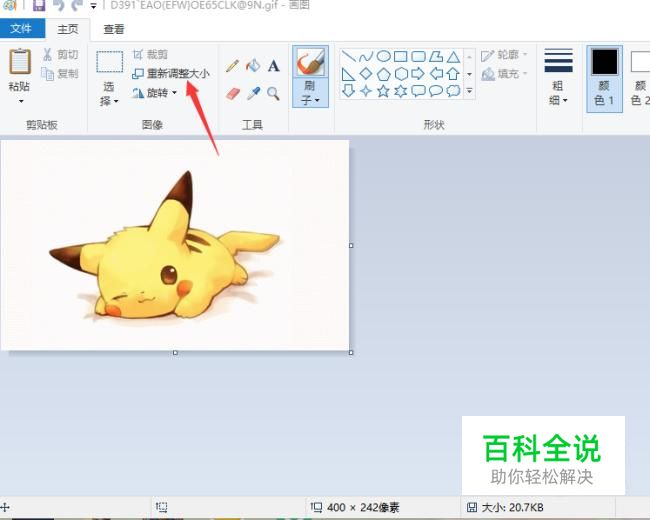The width and height of the screenshot is (650, 520).
Task: Select the Pentagon shape
Action: click(x=383, y=74)
